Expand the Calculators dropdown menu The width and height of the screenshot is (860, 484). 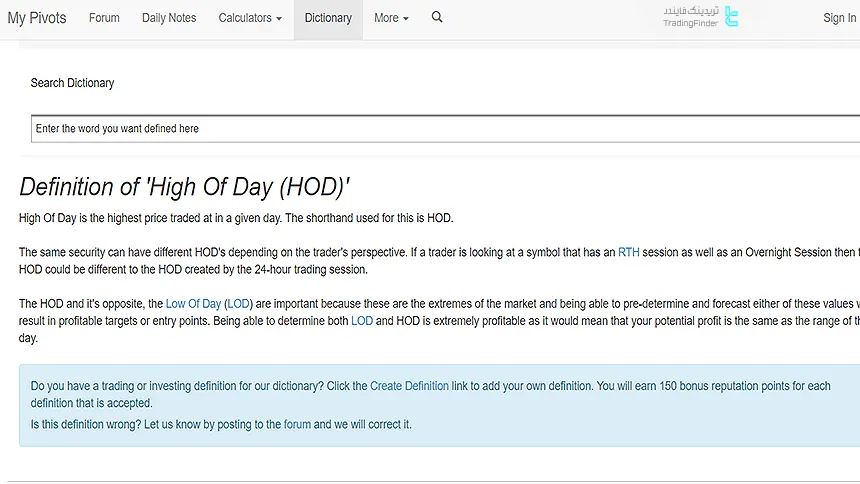pyautogui.click(x=250, y=18)
